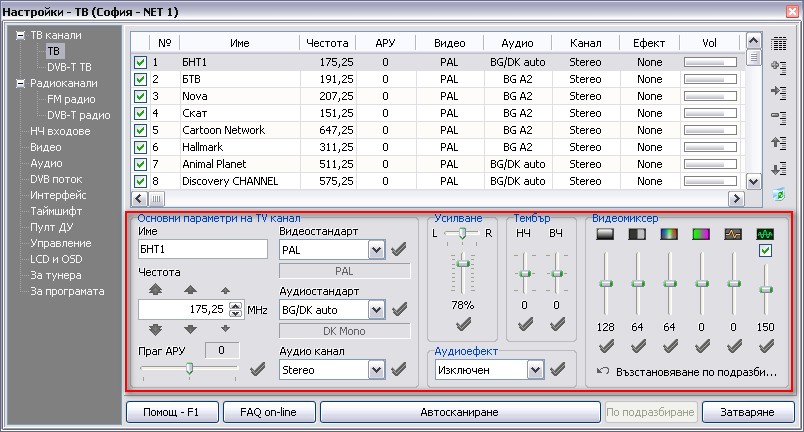This screenshot has height=432, width=804.
Task: Uncheck the Скат channel checkbox
Action: (x=140, y=113)
